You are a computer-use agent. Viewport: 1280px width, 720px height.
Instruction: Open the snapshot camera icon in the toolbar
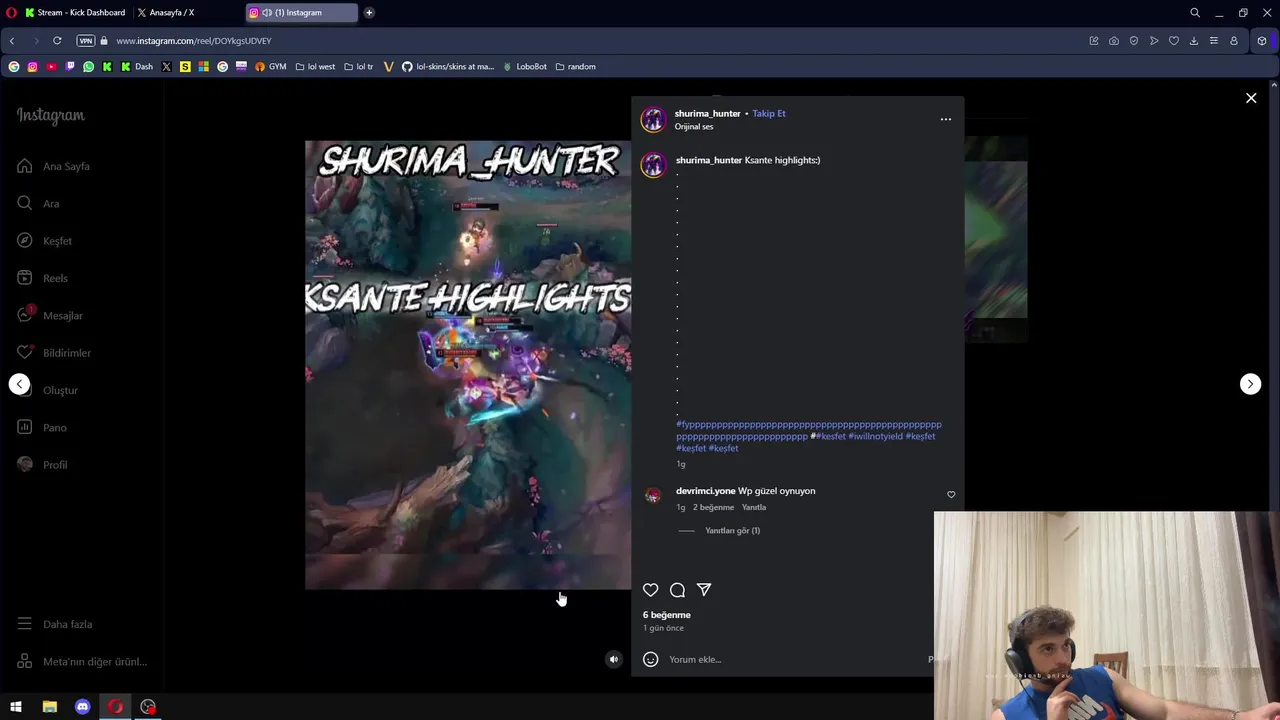click(1114, 41)
